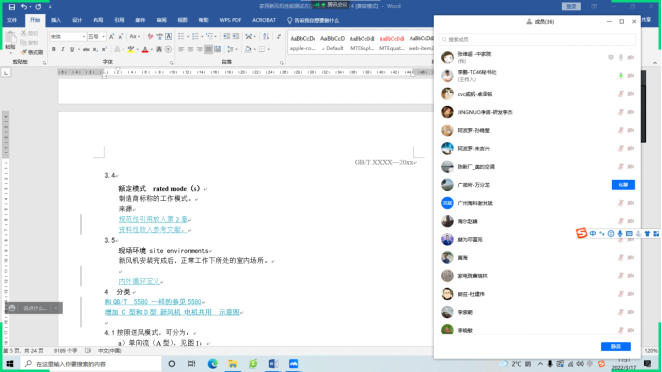662x372 pixels.
Task: Undo the last action
Action: (x=24, y=7)
